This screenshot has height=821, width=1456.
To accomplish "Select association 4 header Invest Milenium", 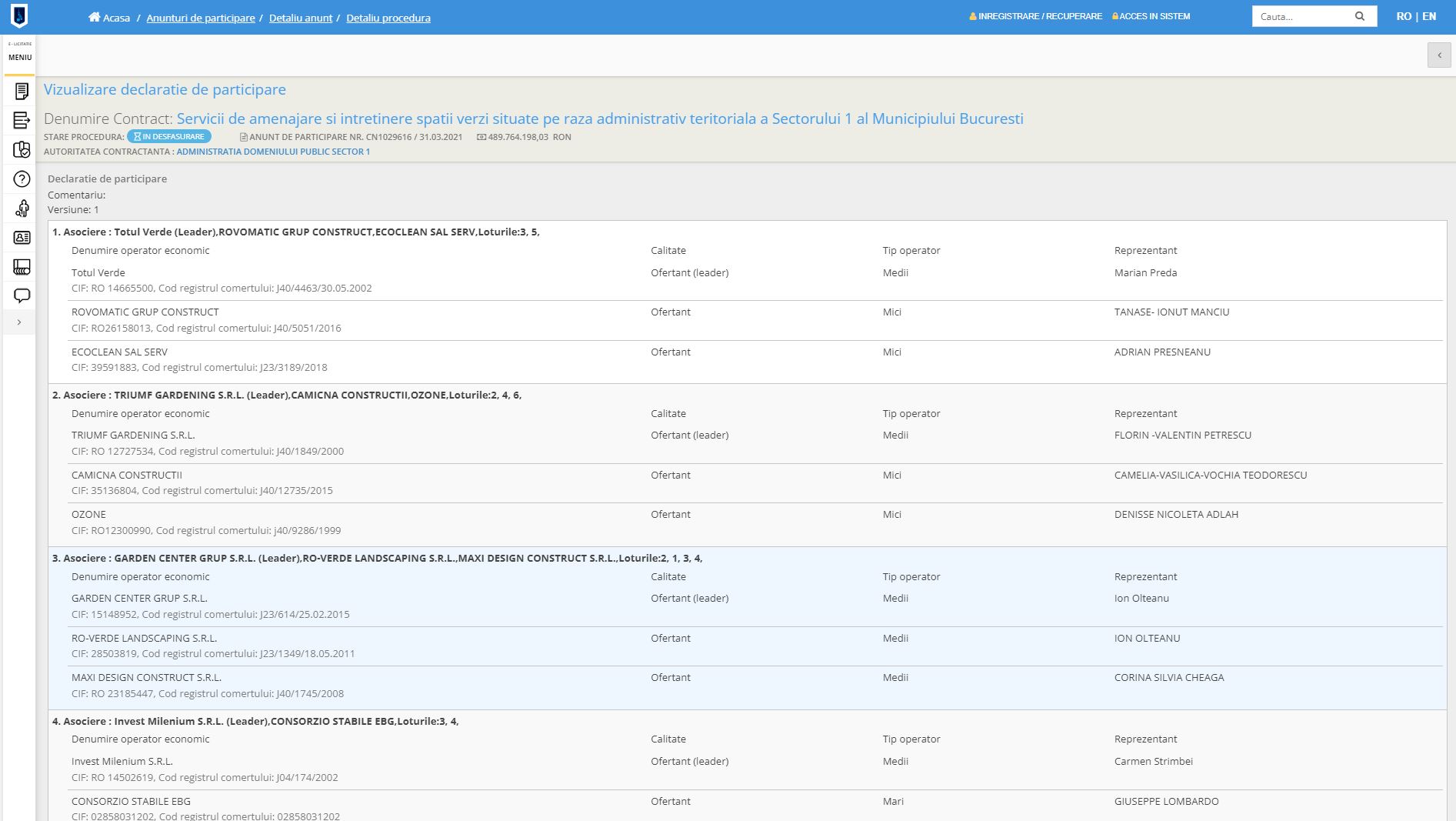I will tap(255, 721).
